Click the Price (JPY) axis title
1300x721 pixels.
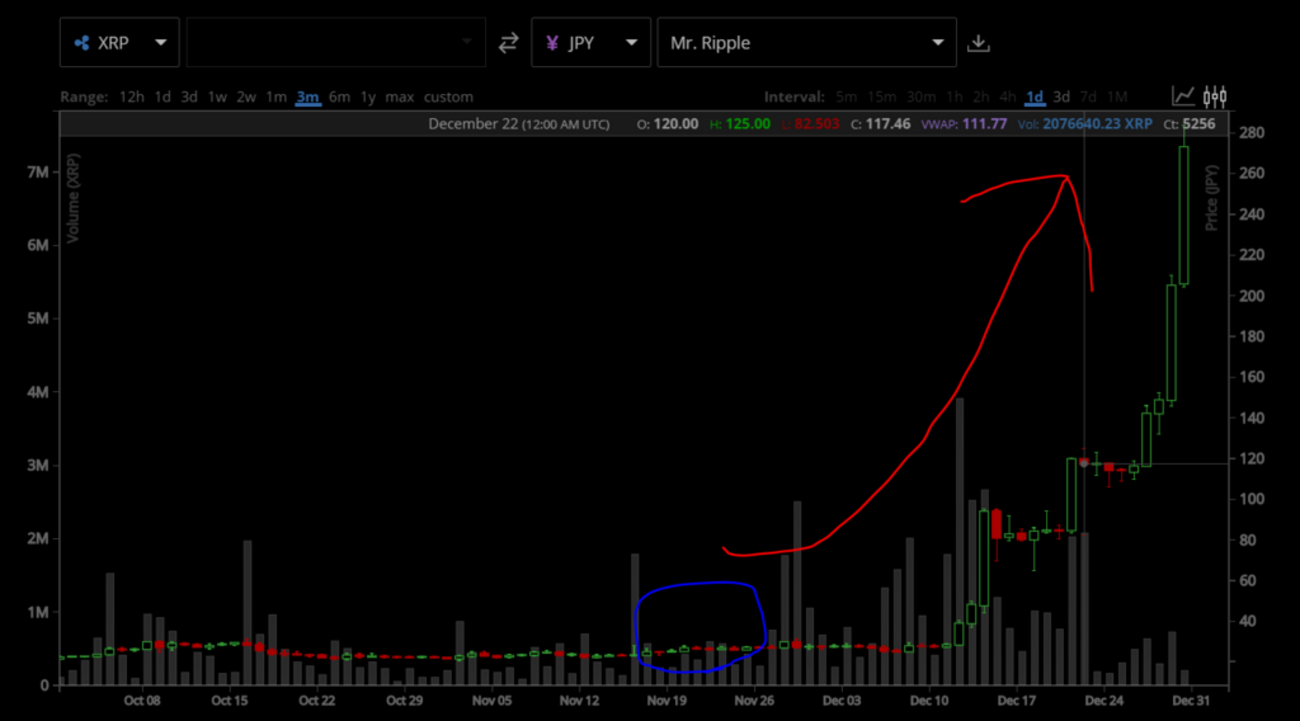click(1212, 198)
